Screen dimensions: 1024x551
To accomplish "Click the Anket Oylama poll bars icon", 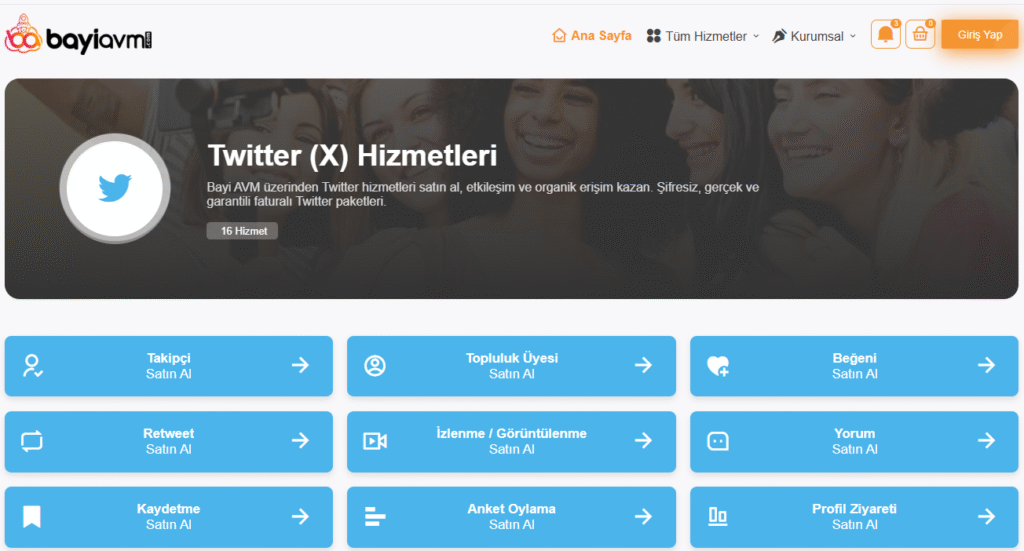I will point(375,516).
